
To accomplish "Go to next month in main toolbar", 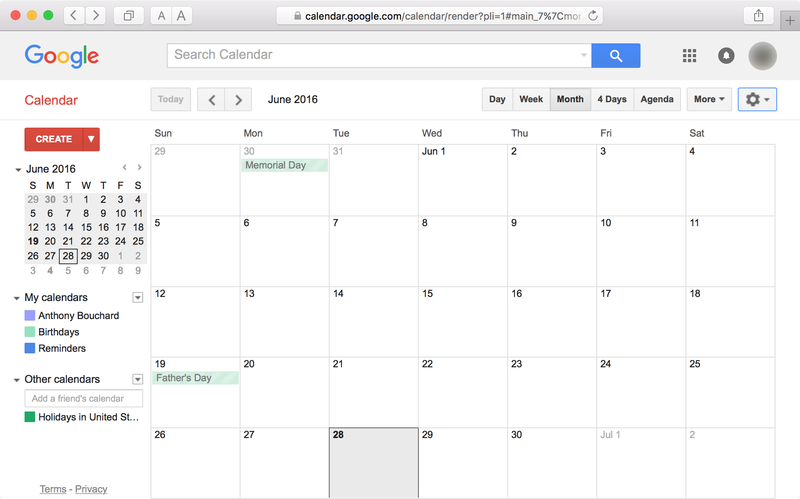I will [x=238, y=99].
